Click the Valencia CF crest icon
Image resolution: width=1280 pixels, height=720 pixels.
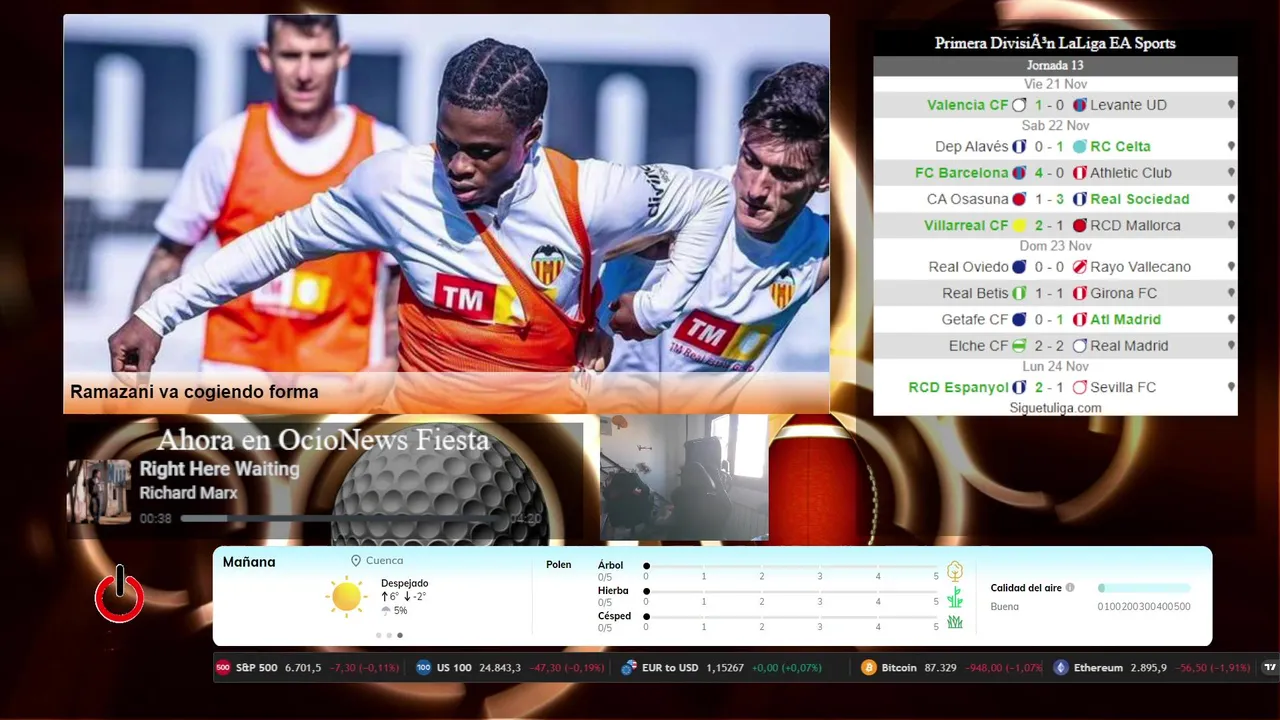[x=1019, y=105]
